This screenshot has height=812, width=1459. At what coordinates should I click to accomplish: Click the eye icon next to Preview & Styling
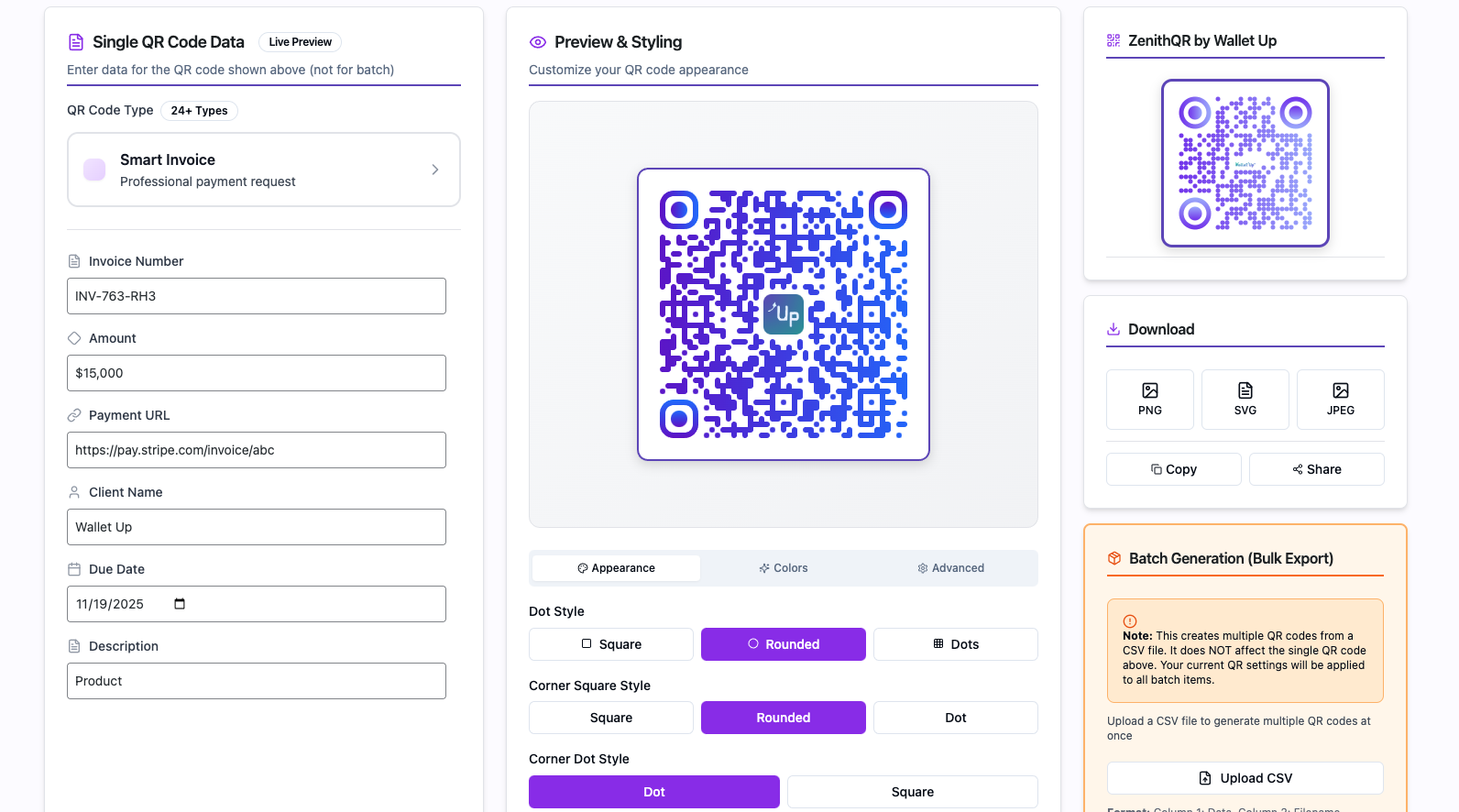pos(538,42)
